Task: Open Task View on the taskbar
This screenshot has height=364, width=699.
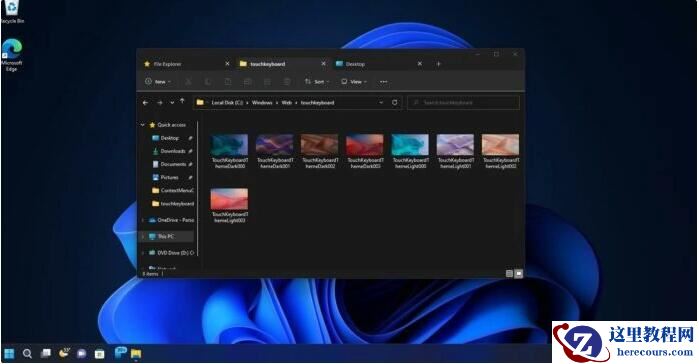Action: (x=45, y=354)
